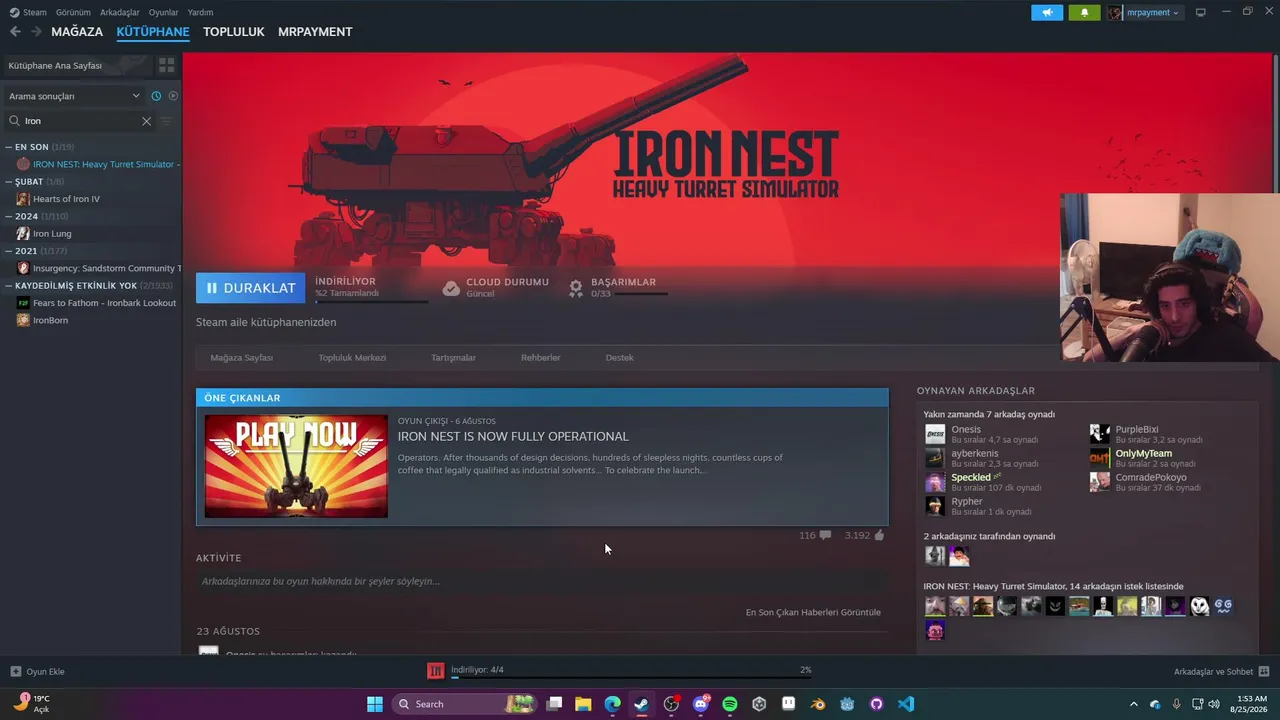
Task: Click the bottom download progress bar
Action: click(631, 677)
